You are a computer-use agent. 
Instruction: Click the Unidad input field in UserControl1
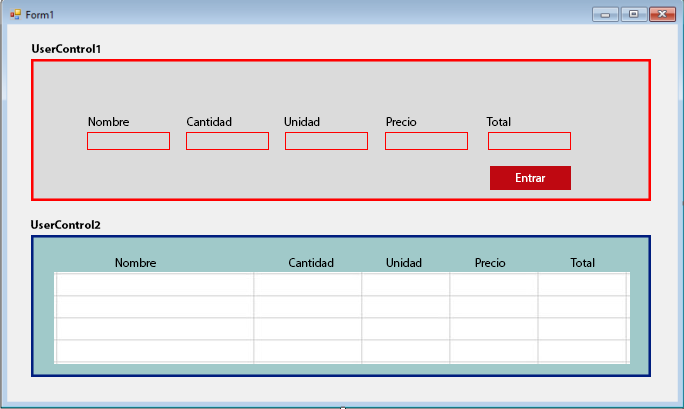[326, 141]
